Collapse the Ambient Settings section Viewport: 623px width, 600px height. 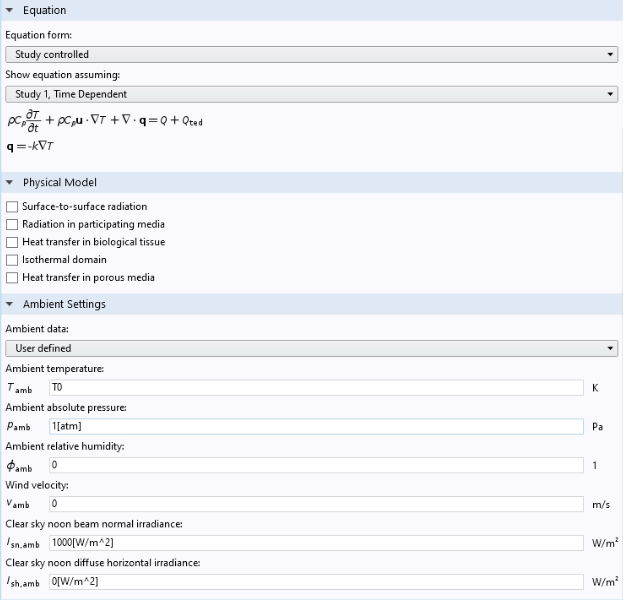click(x=9, y=304)
